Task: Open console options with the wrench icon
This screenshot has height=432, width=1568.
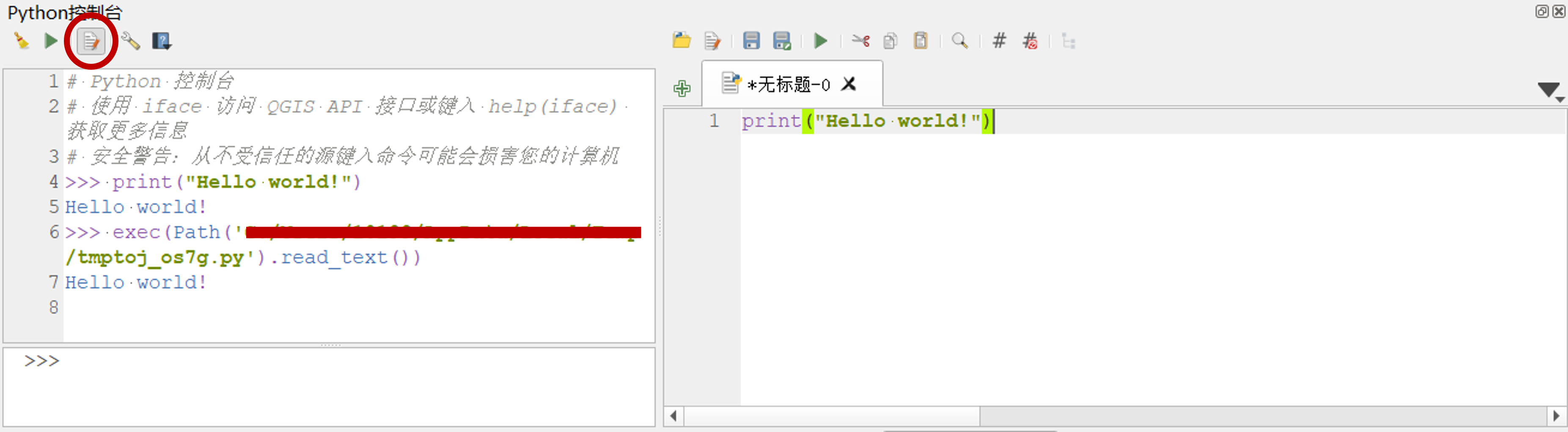Action: [130, 41]
